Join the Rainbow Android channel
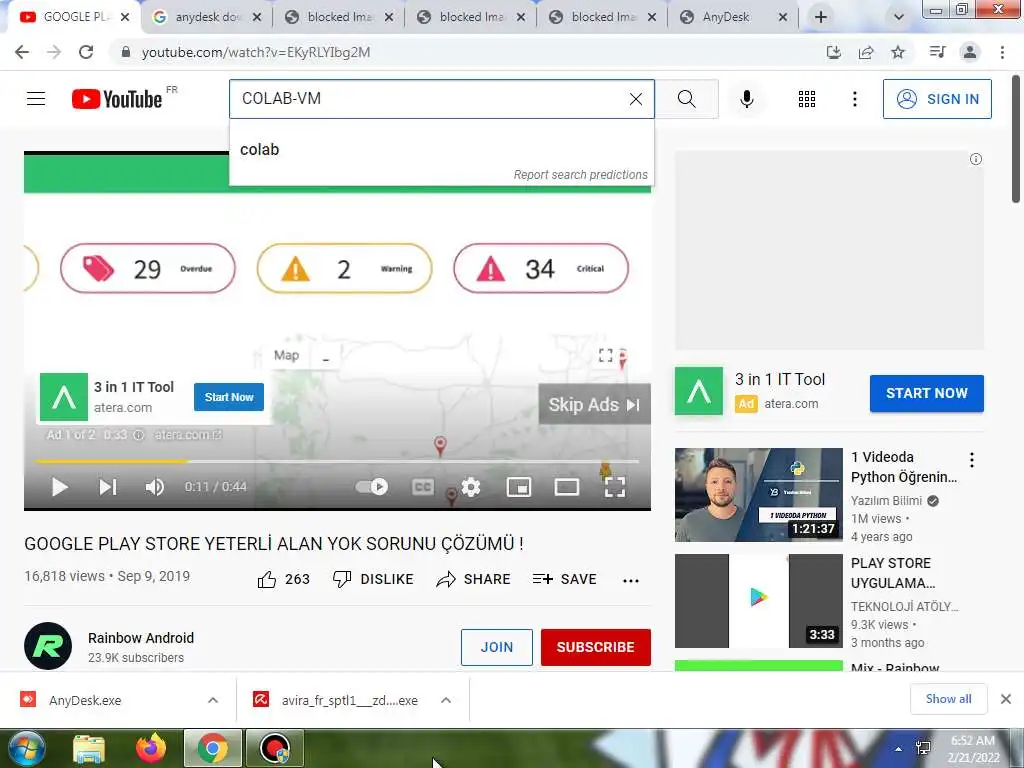The image size is (1024, 768). pos(496,647)
